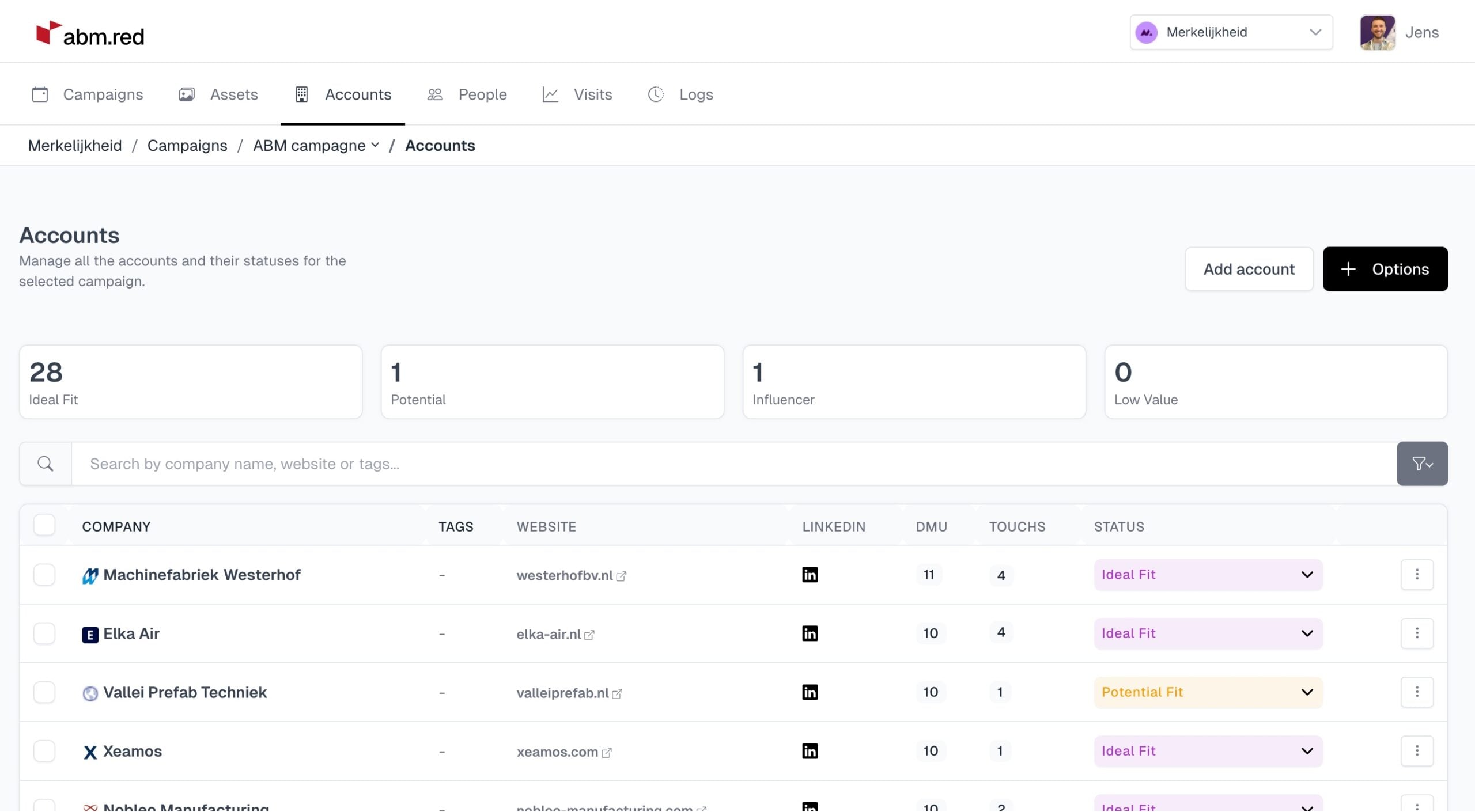Open LinkedIn icon for Machinefabriek Westerhof

(x=810, y=575)
